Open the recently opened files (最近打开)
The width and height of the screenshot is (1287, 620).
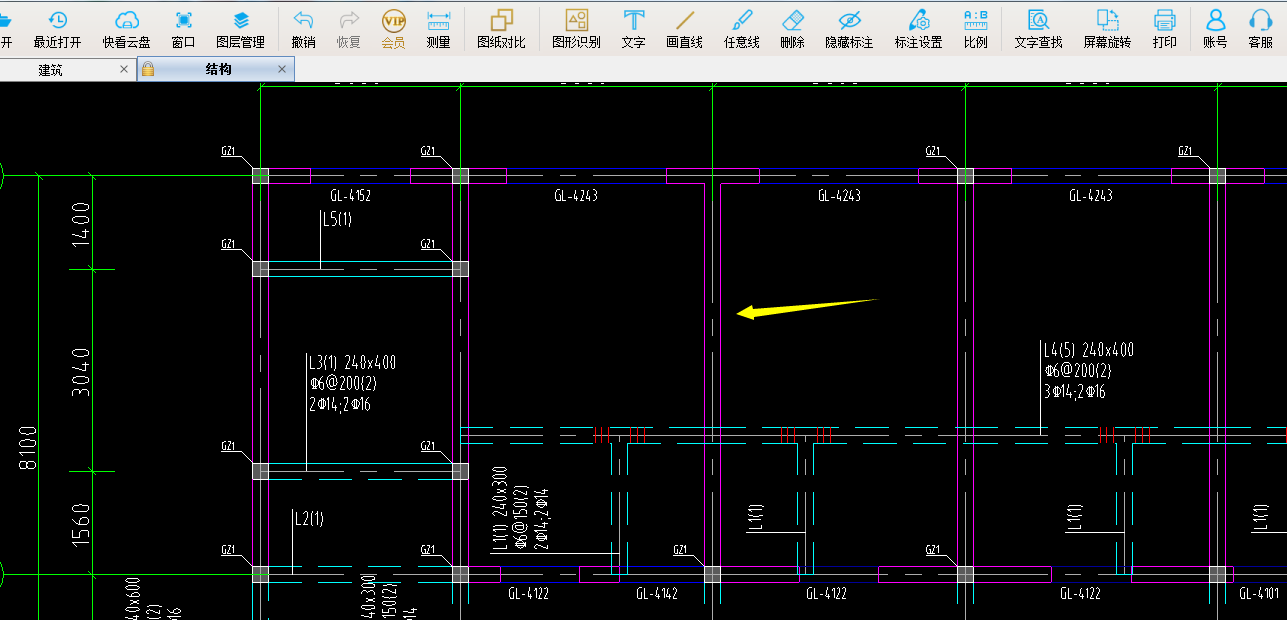pyautogui.click(x=57, y=28)
